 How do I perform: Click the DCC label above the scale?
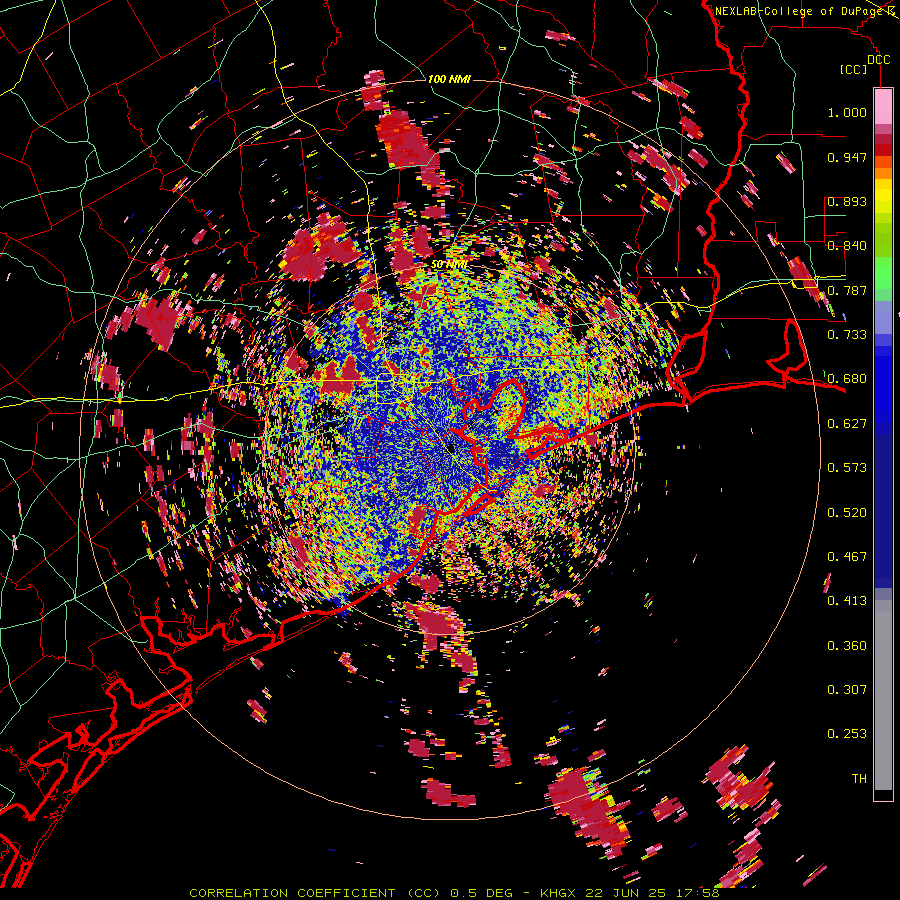coord(878,60)
